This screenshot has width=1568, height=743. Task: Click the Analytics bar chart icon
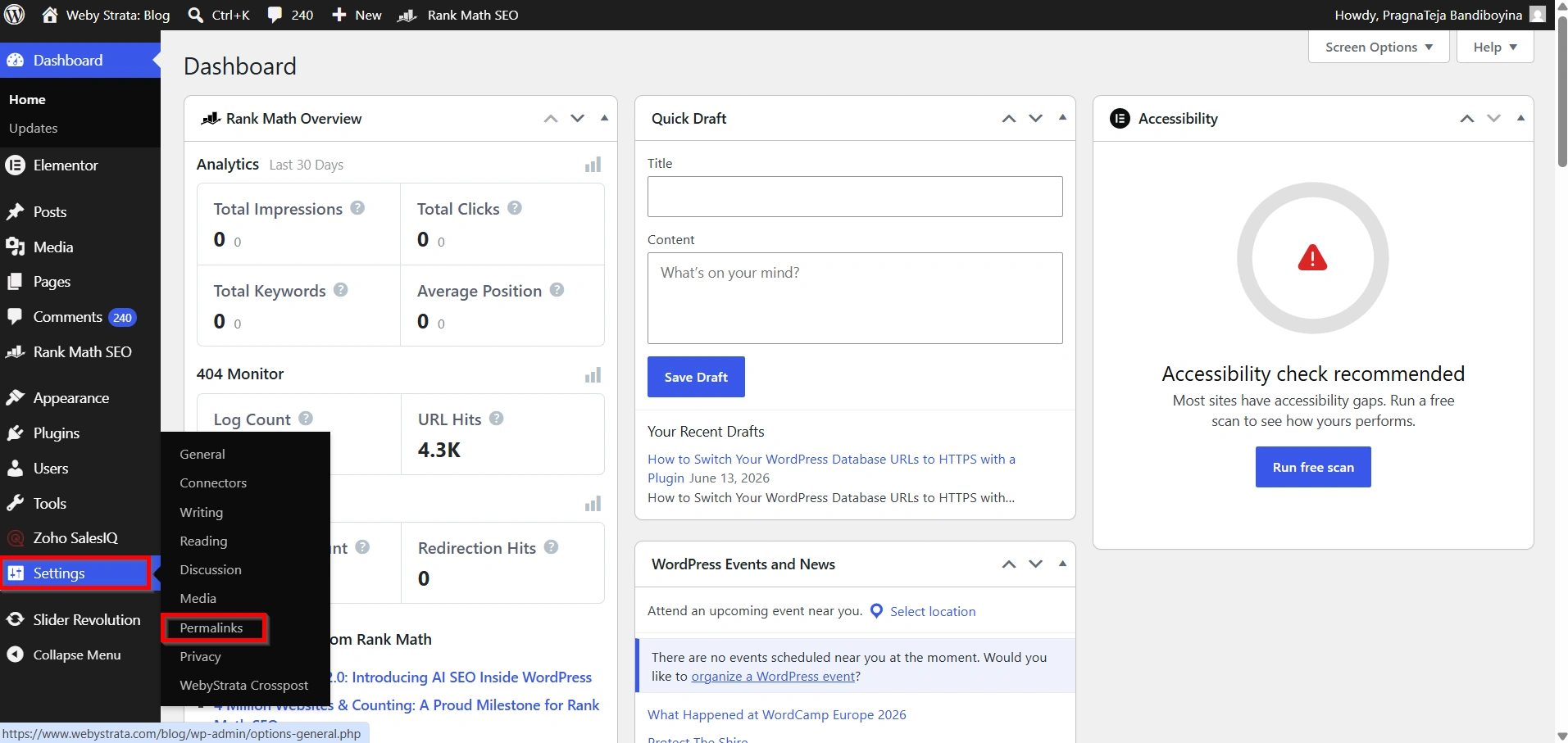[x=593, y=165]
